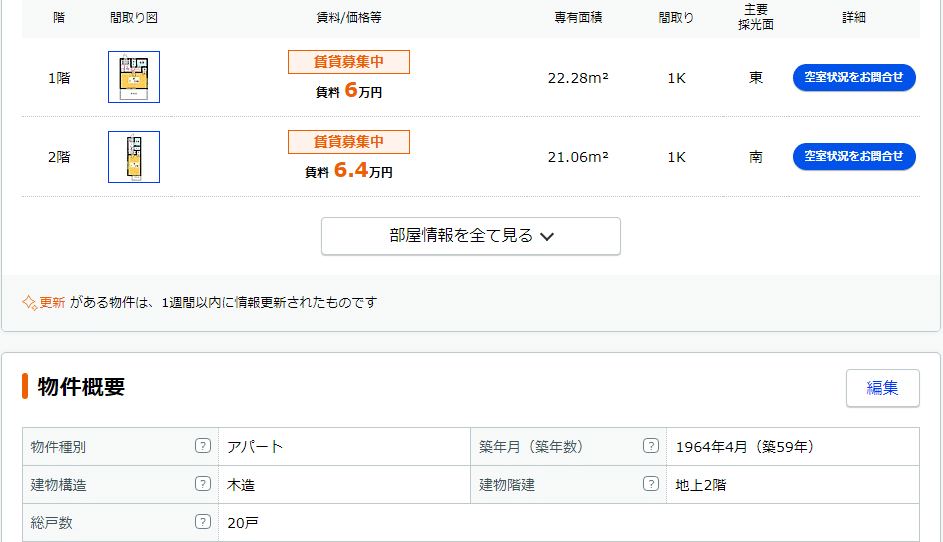Open the 築年月 help tooltip icon
This screenshot has height=542, width=943.
tap(651, 446)
